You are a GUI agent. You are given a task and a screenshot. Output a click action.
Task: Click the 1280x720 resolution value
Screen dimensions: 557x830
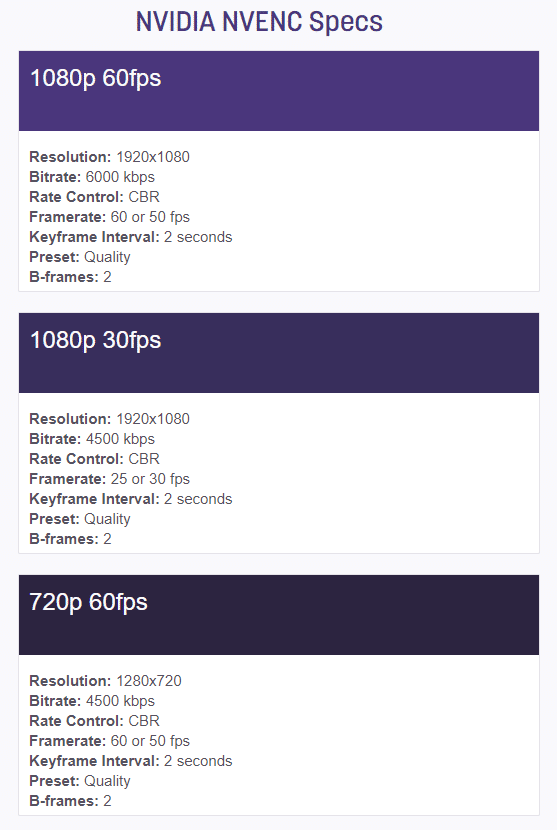(149, 681)
